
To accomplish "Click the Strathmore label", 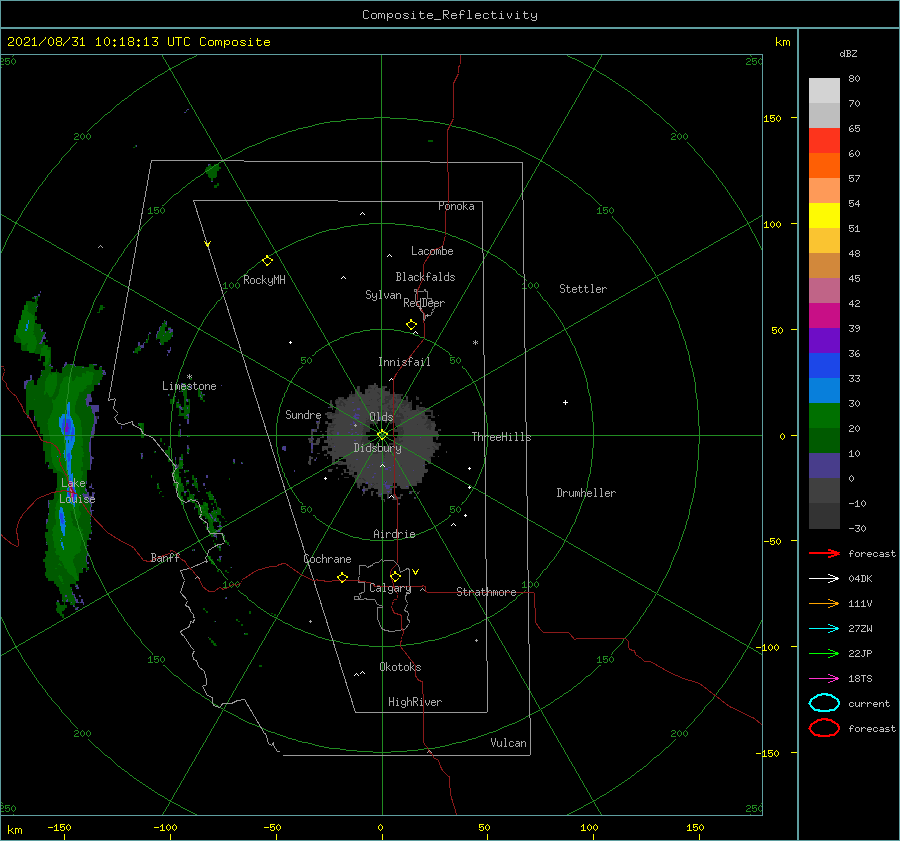I will pyautogui.click(x=486, y=592).
